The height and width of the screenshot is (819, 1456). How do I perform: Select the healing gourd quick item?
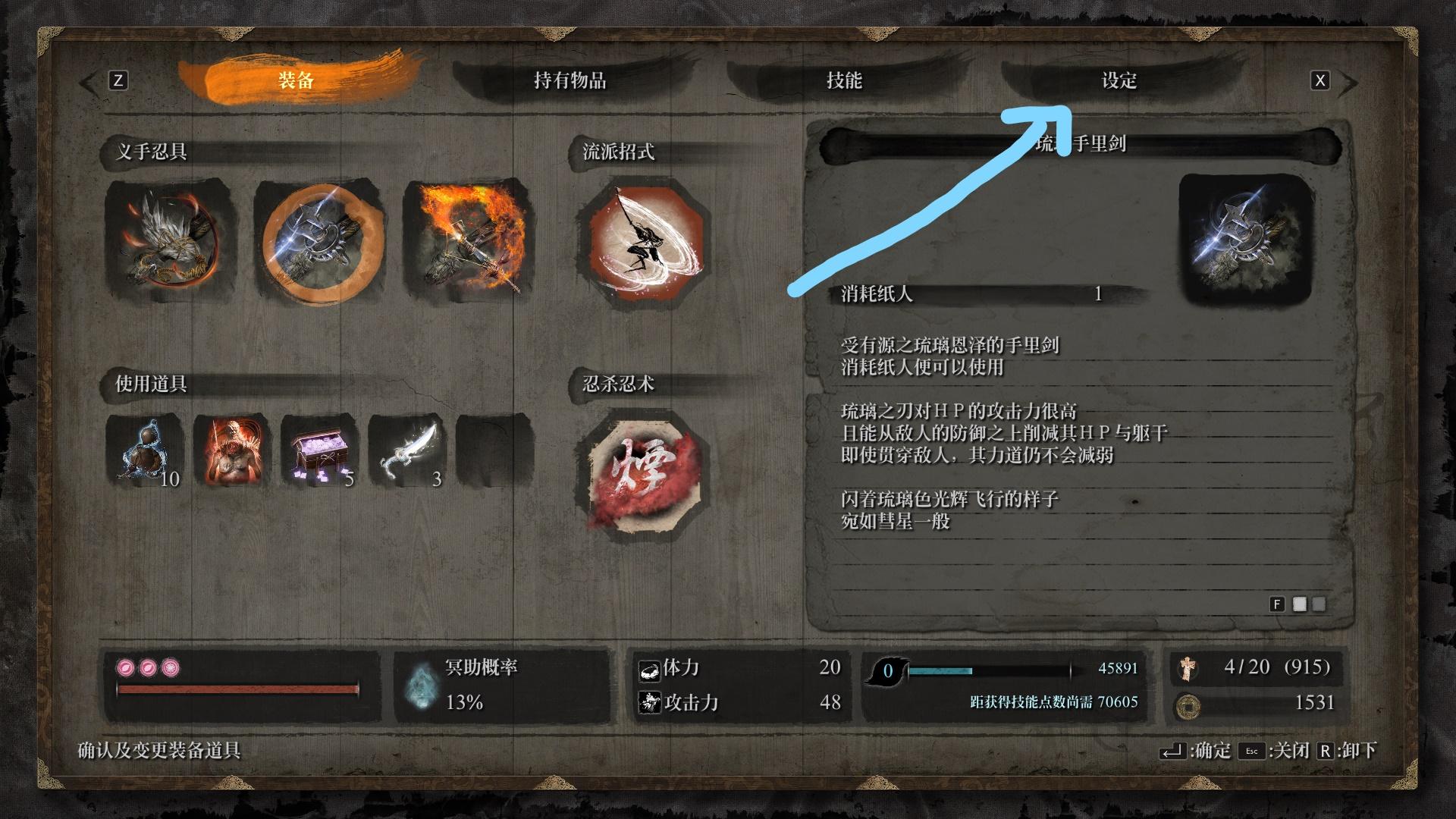[146, 452]
